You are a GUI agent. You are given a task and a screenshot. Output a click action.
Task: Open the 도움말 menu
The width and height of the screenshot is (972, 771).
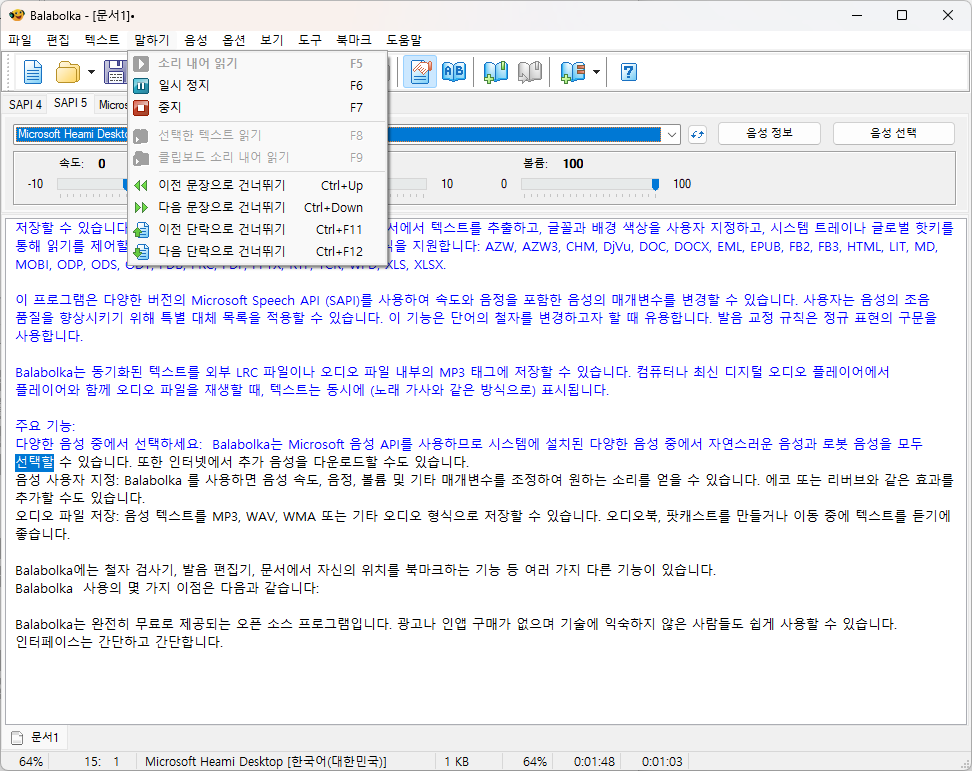click(x=404, y=40)
